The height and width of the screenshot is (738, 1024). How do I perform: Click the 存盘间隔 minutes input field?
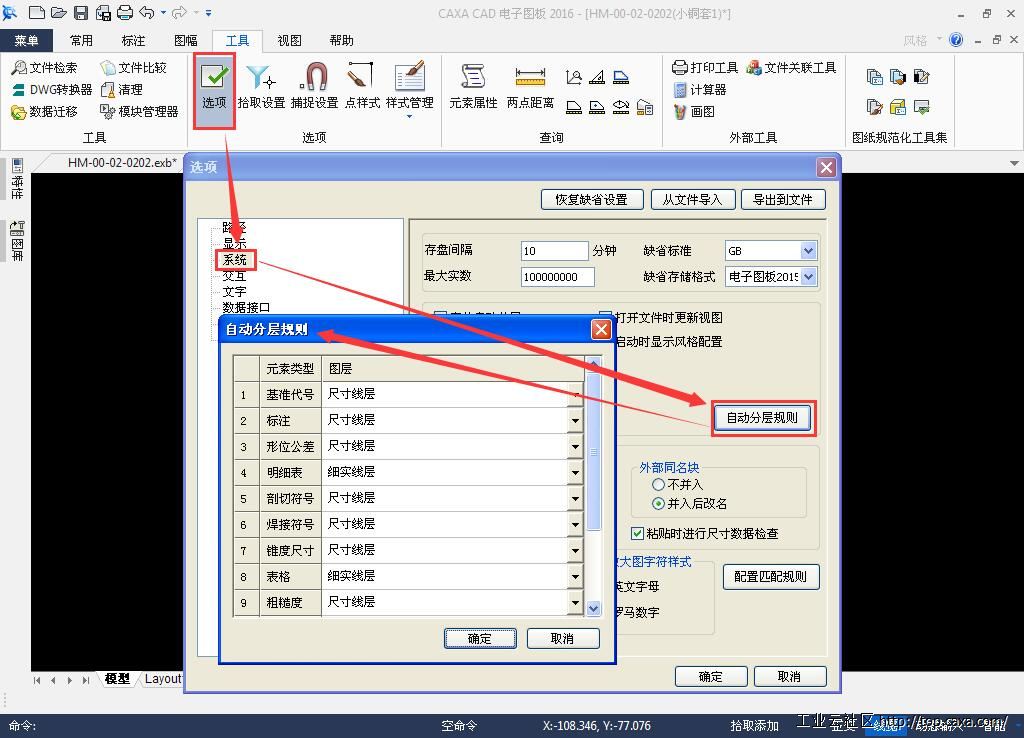pos(554,251)
